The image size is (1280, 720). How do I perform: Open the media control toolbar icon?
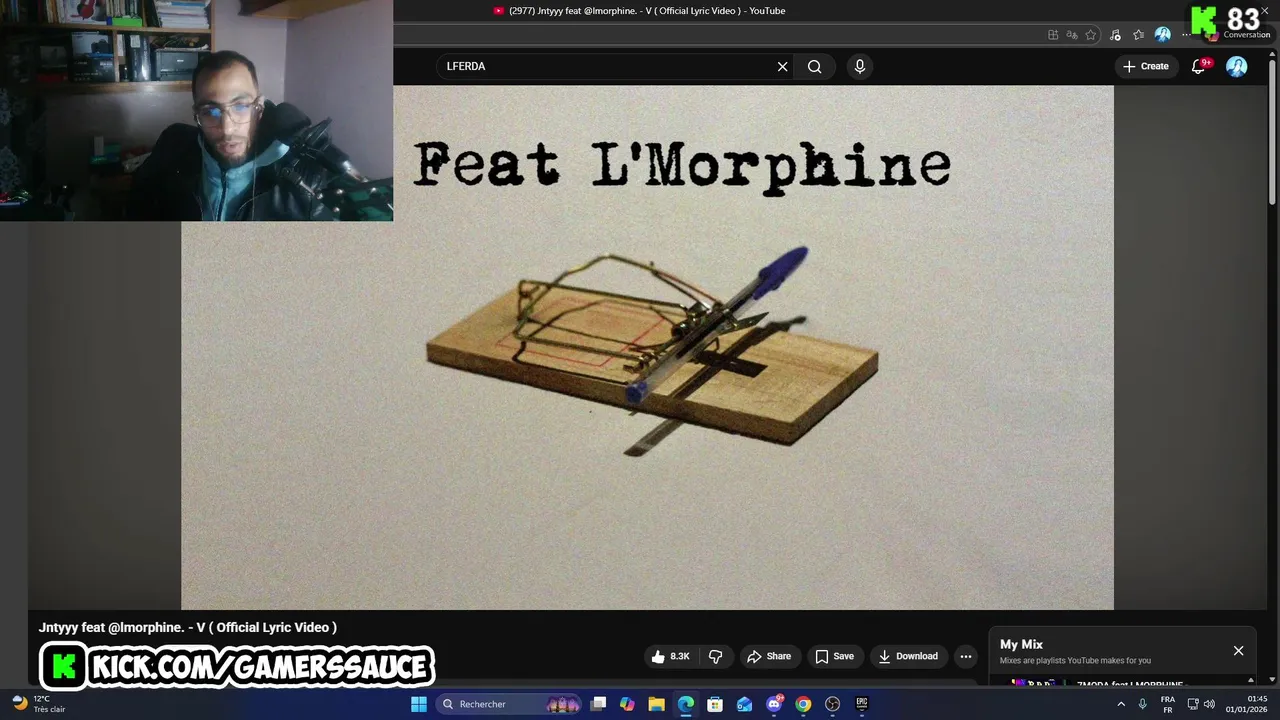1115,35
